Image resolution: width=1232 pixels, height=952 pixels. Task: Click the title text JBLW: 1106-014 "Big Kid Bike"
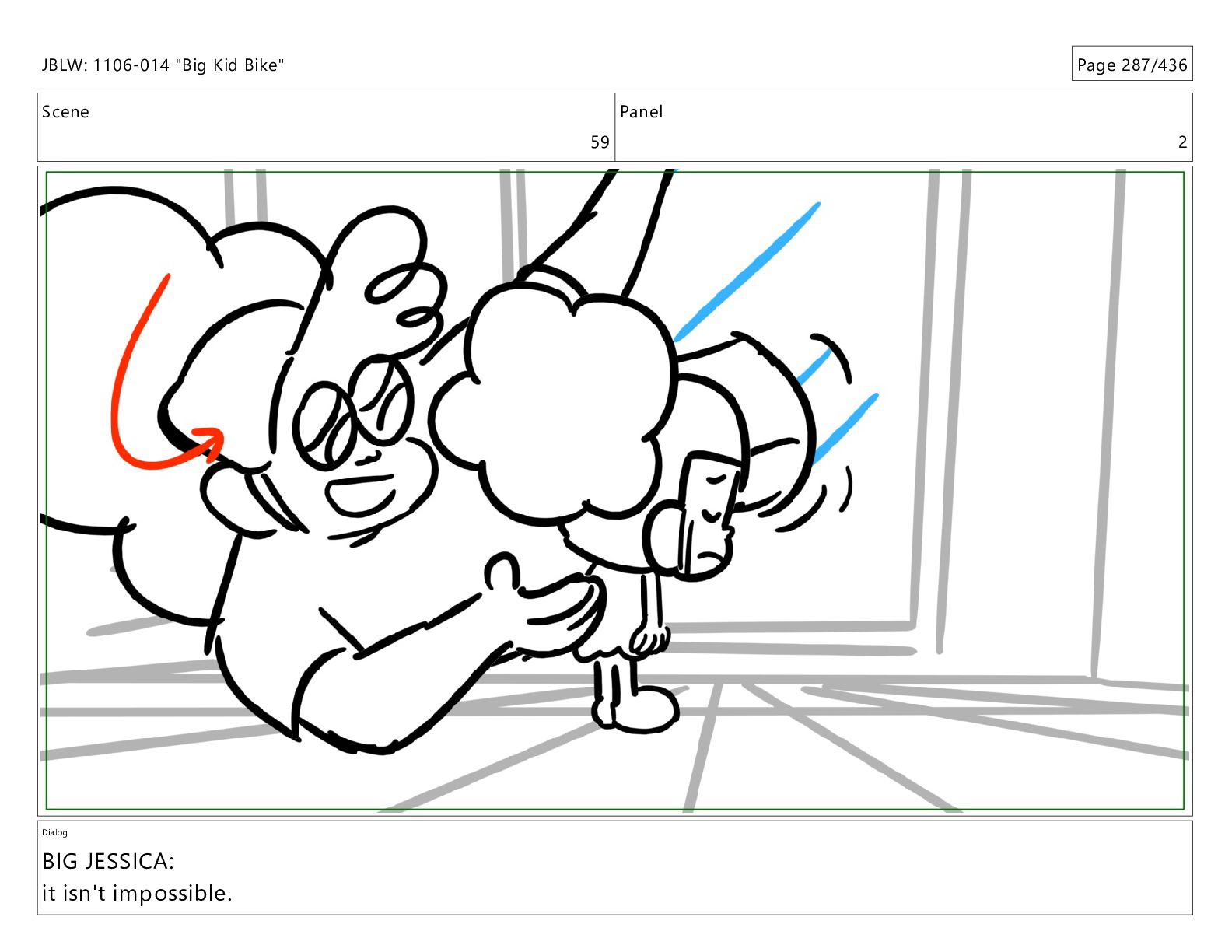tap(163, 65)
